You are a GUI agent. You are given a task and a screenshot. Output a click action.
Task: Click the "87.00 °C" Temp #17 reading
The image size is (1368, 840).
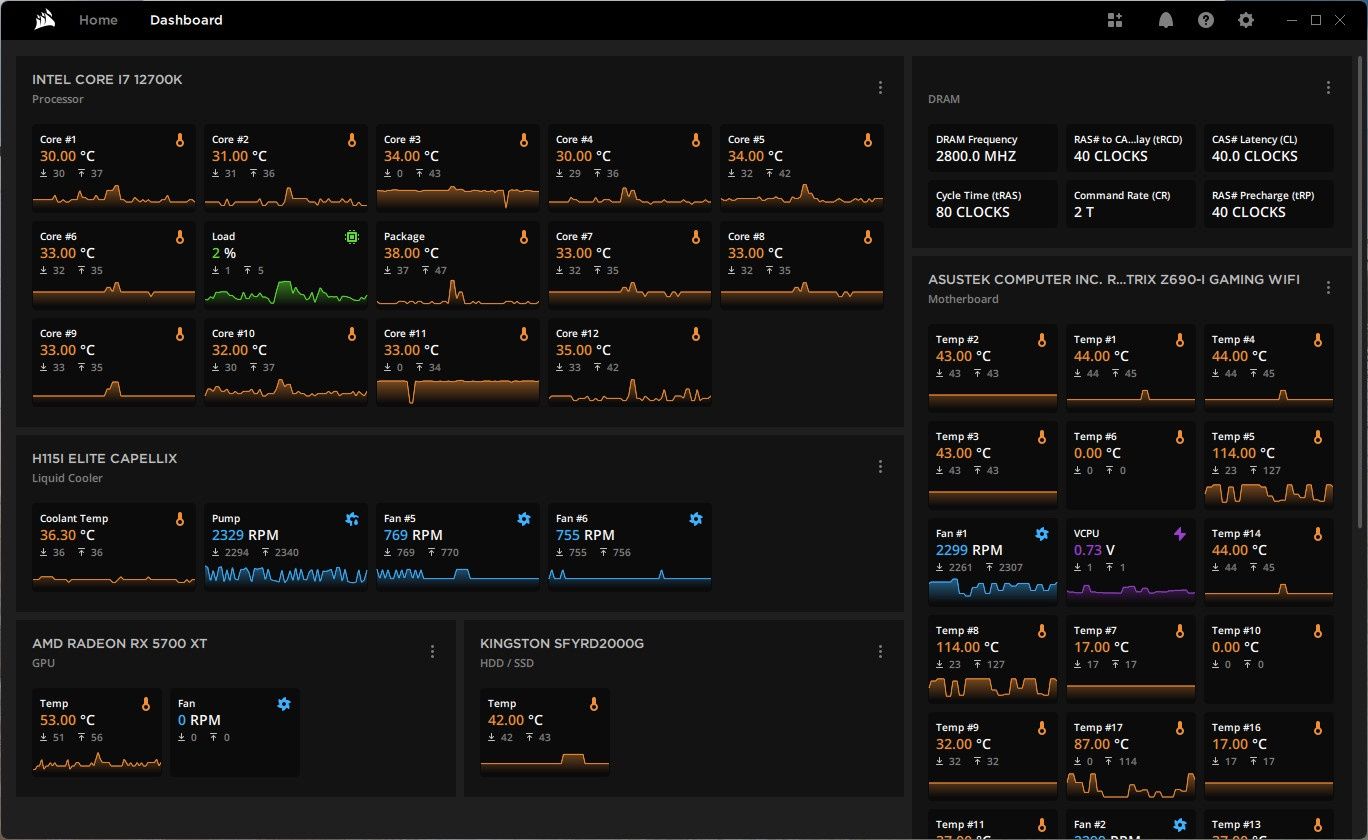pos(1102,744)
